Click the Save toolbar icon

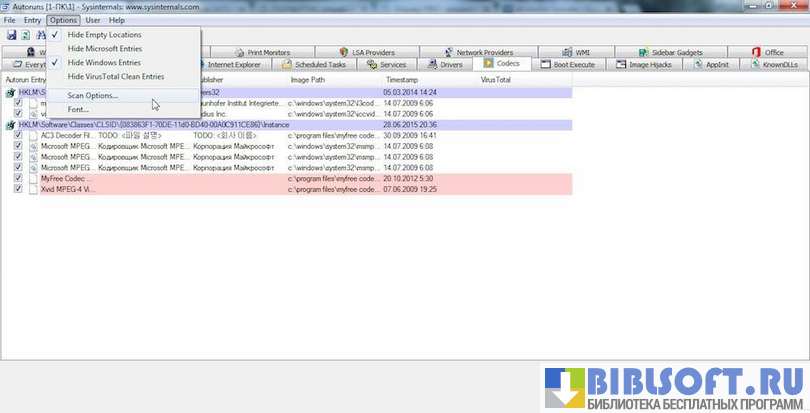click(x=10, y=35)
